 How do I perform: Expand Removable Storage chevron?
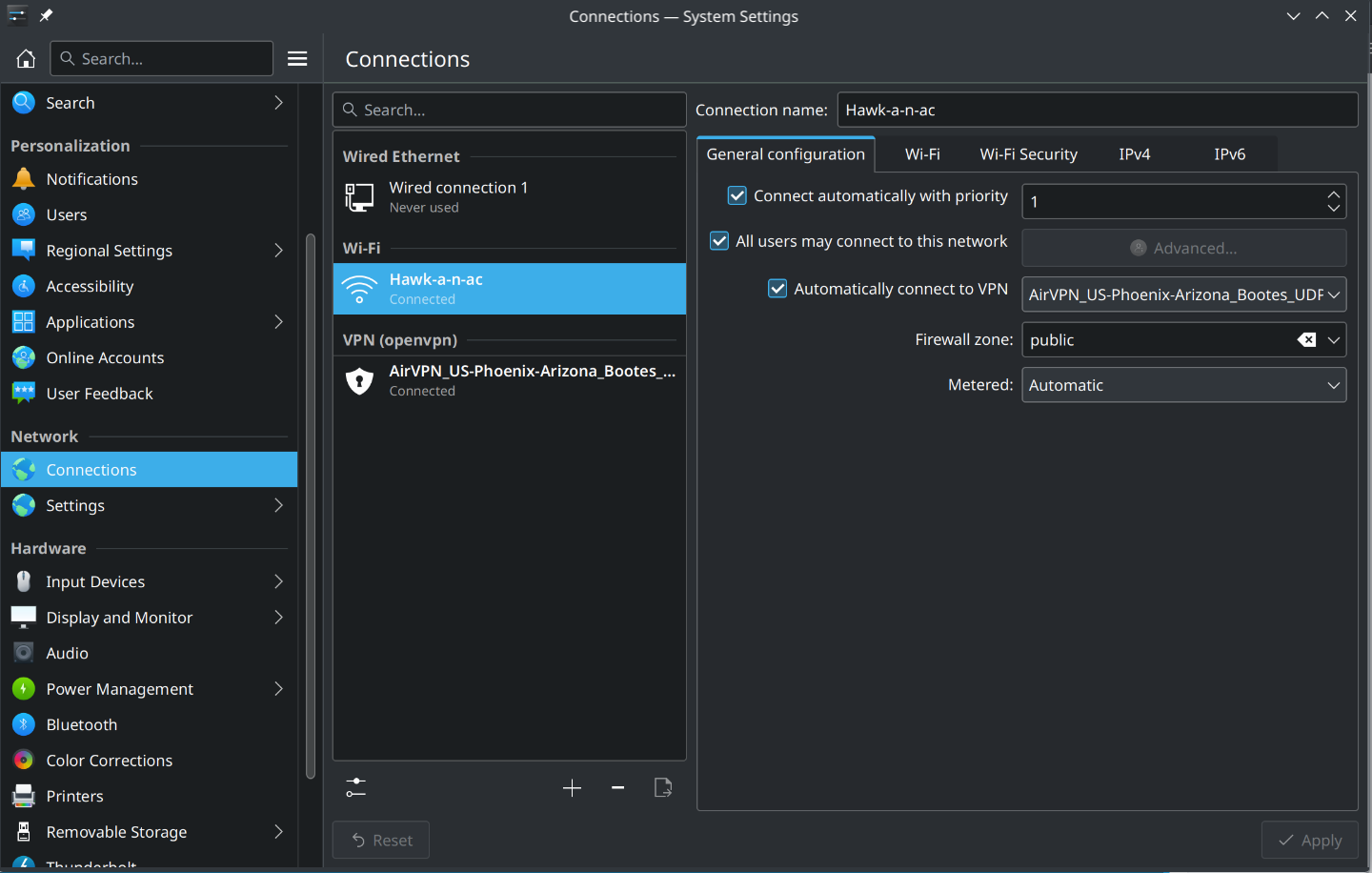278,832
